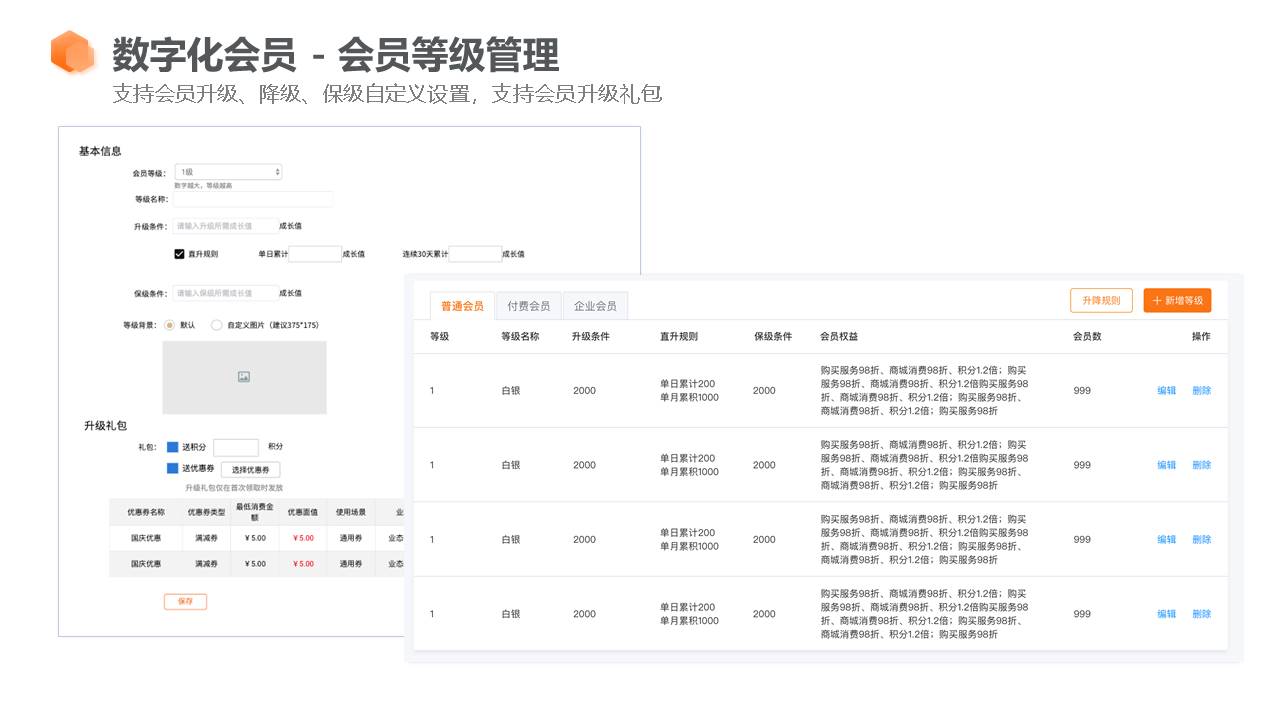Switch to the 付费会员 tab
The image size is (1280, 720).
tap(528, 306)
